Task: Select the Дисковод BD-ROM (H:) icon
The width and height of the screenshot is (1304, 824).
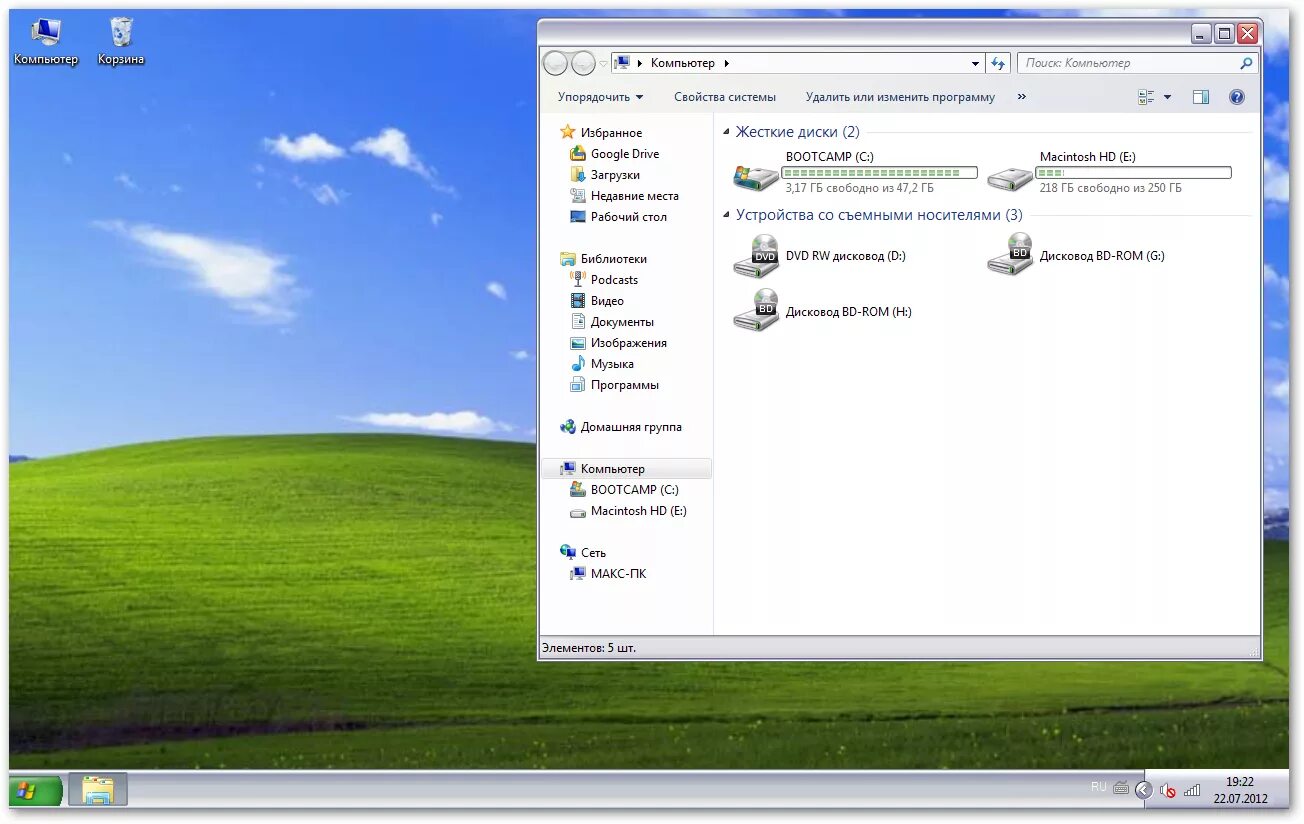Action: click(755, 311)
